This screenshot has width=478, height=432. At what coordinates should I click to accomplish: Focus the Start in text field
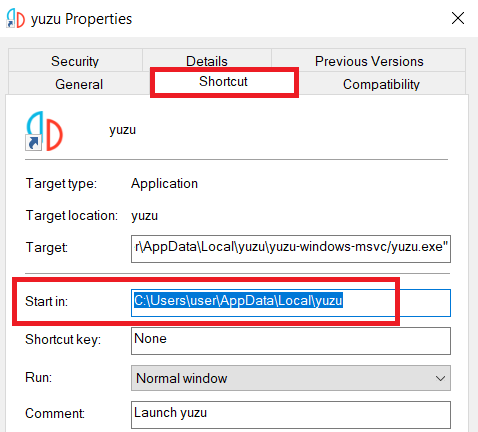pos(291,303)
